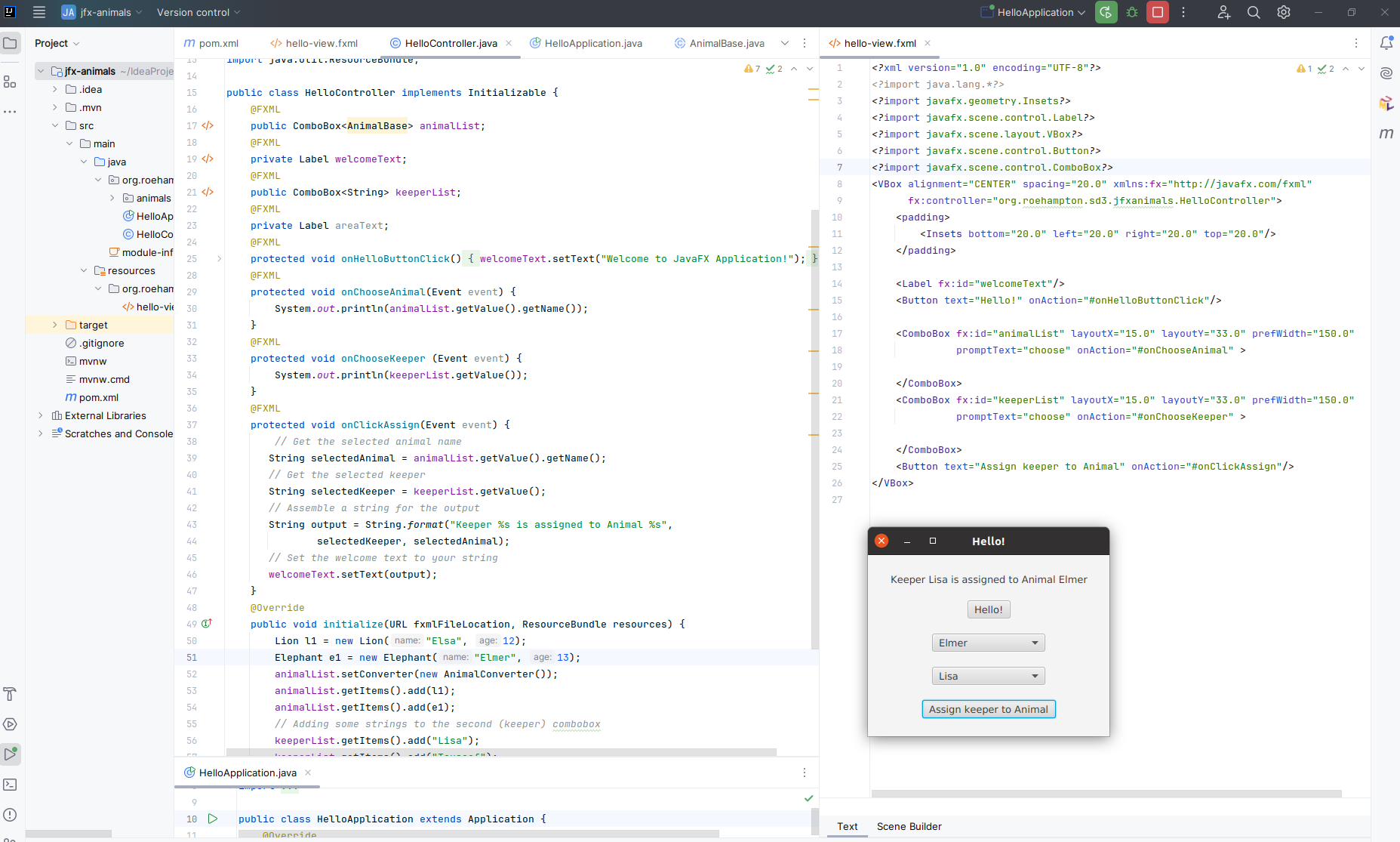
Task: Open the Notifications bell
Action: pyautogui.click(x=1386, y=43)
